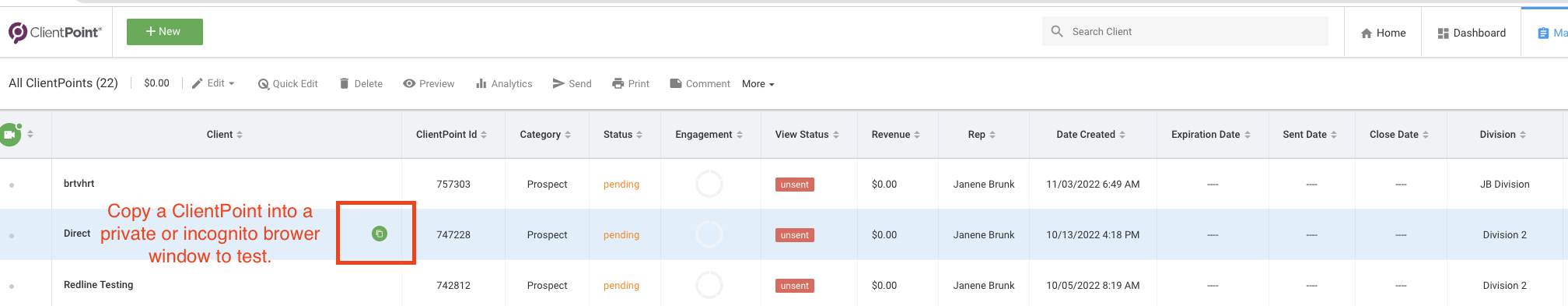
Task: Select the brtvhrt row dot
Action: tap(12, 185)
